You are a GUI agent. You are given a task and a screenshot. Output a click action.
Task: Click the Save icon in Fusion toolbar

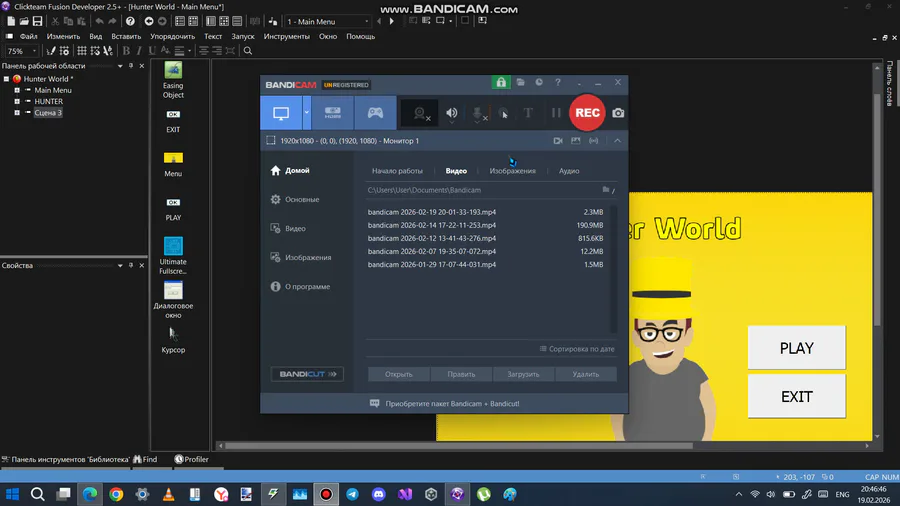(37, 21)
